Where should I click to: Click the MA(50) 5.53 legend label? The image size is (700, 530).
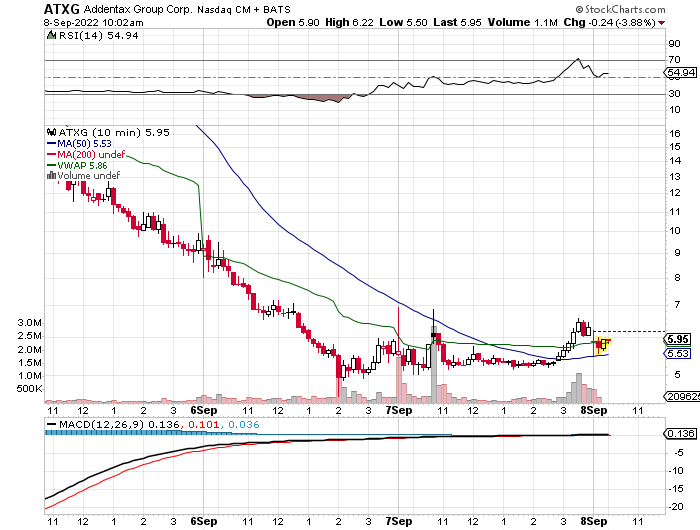84,143
